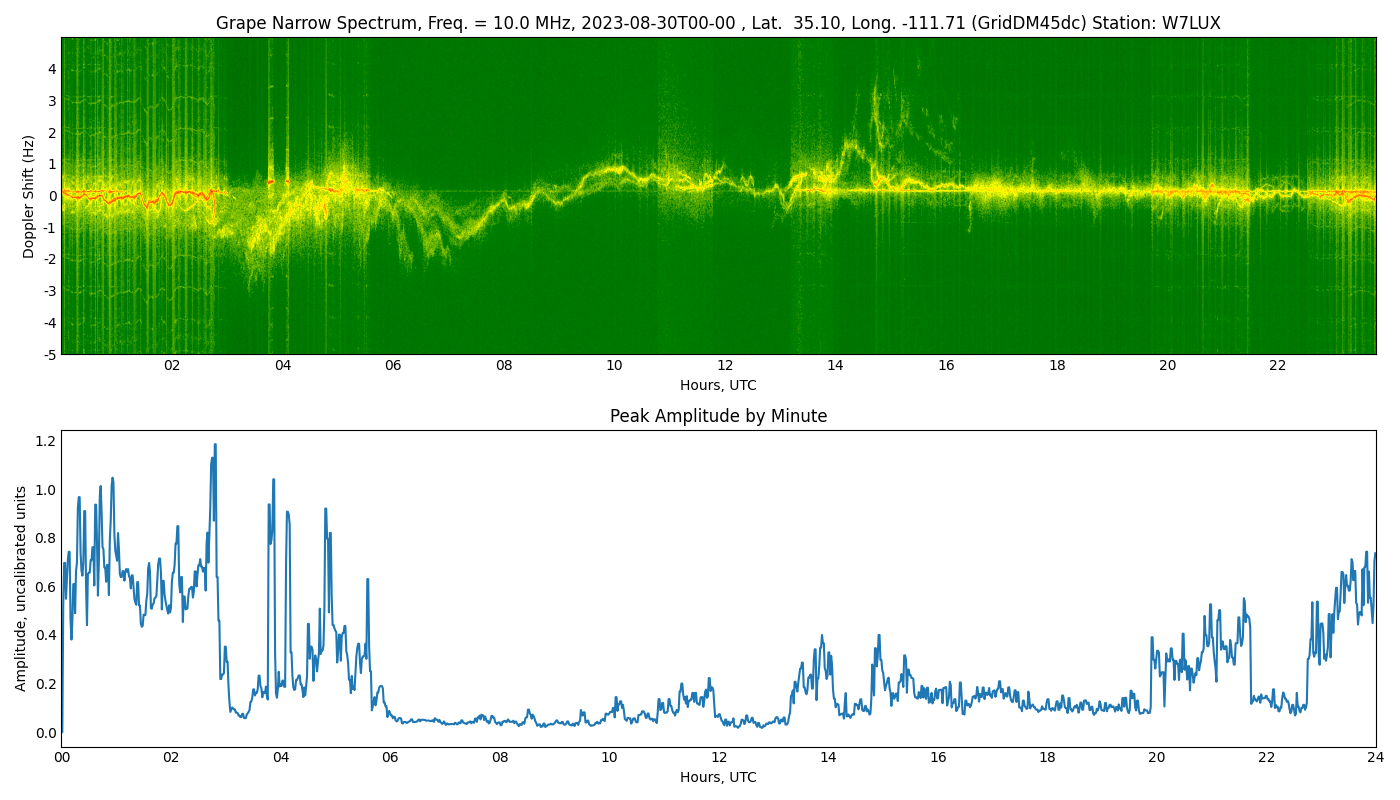The width and height of the screenshot is (1400, 800).
Task: Click hour tick '10' on spectrum plot axis
Action: 614,366
